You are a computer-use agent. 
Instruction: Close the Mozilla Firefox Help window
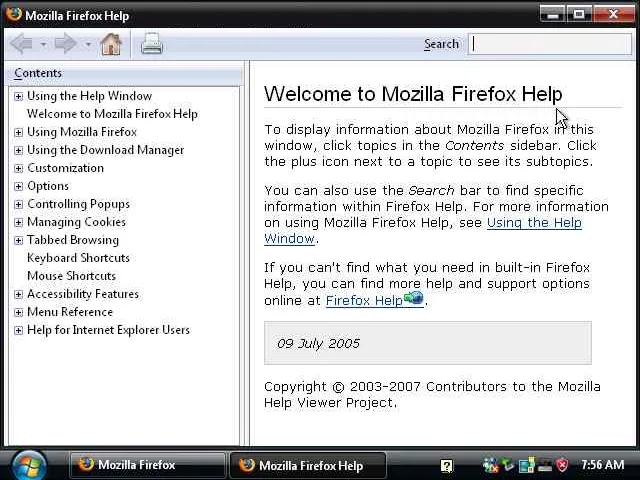(x=613, y=14)
